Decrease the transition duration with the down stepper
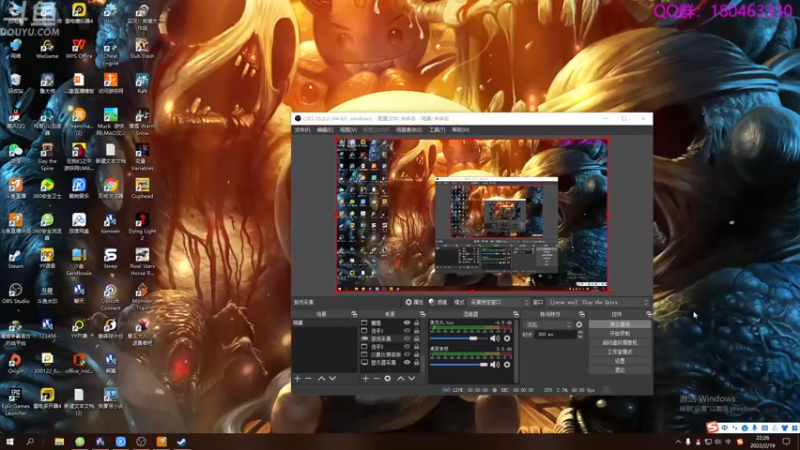The height and width of the screenshot is (450, 800). [x=580, y=337]
